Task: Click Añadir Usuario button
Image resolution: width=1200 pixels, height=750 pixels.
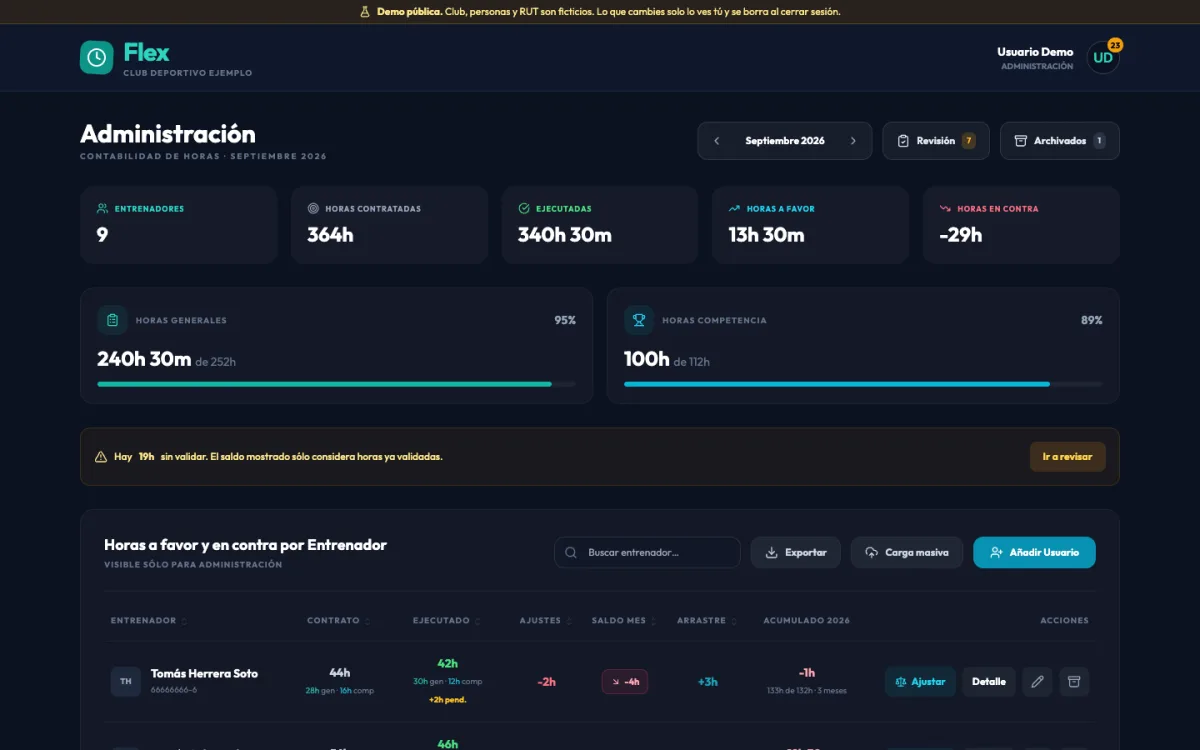Action: click(1034, 553)
